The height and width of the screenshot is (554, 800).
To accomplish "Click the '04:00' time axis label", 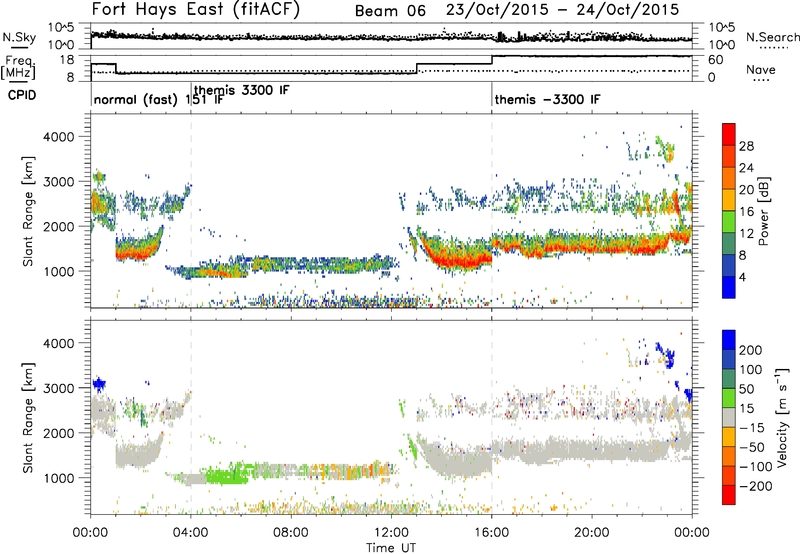I will click(x=191, y=532).
